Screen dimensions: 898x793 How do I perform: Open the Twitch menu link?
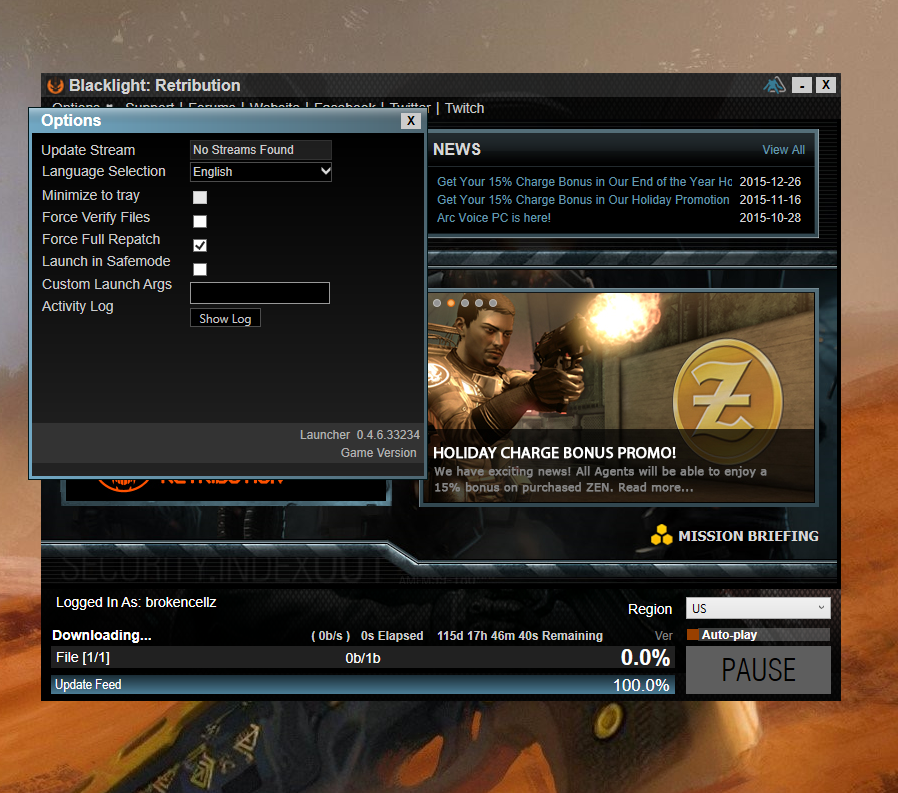(464, 108)
